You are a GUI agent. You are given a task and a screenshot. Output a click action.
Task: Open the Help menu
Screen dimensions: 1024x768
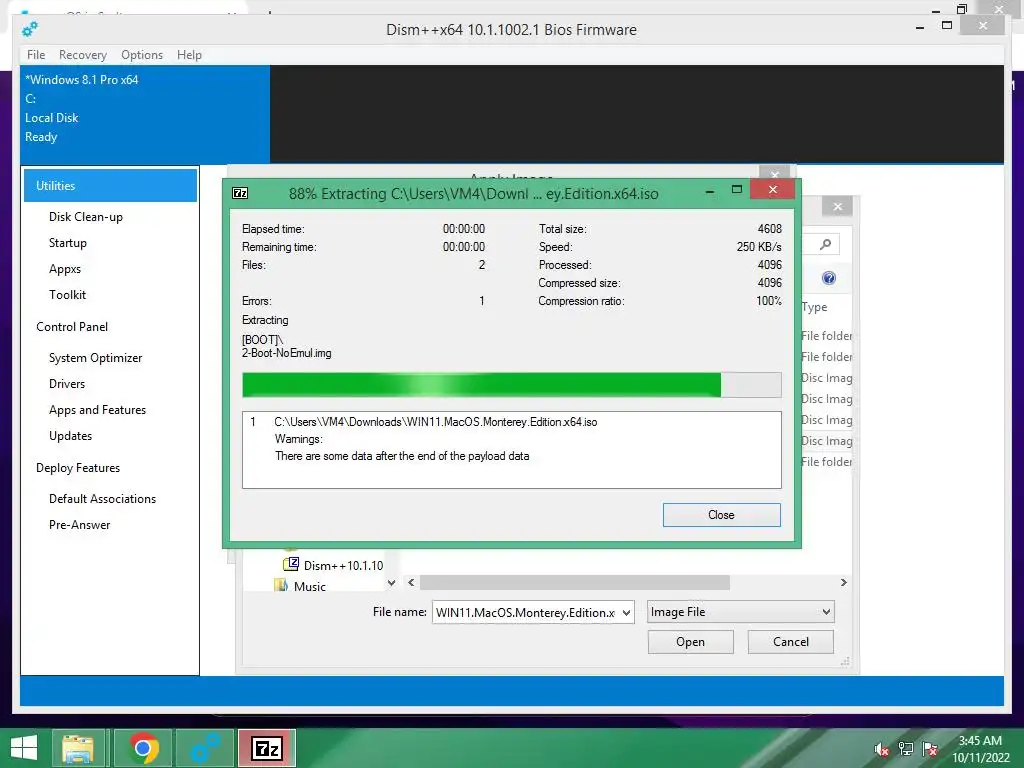point(189,55)
